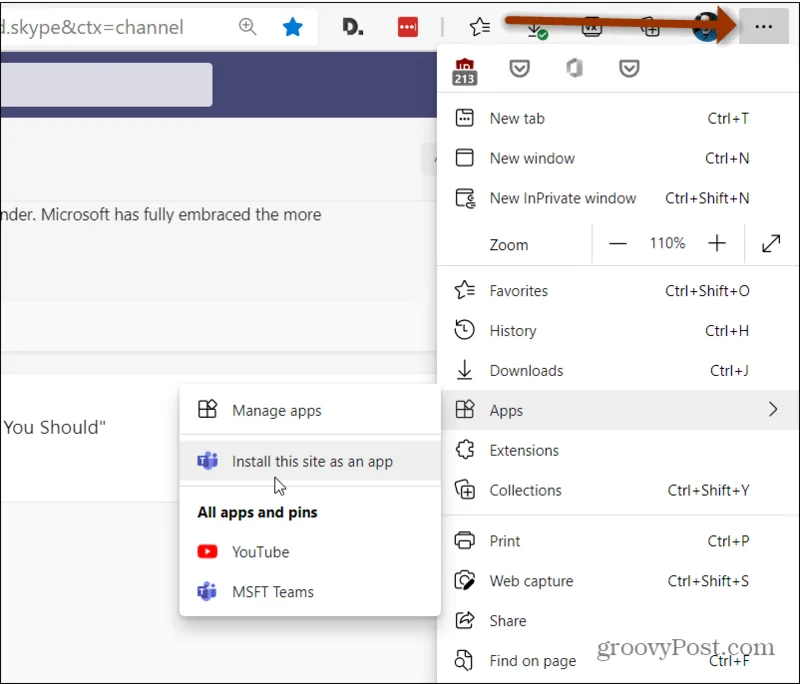The height and width of the screenshot is (684, 800).
Task: Open the YouTube app from the list
Action: pos(310,552)
